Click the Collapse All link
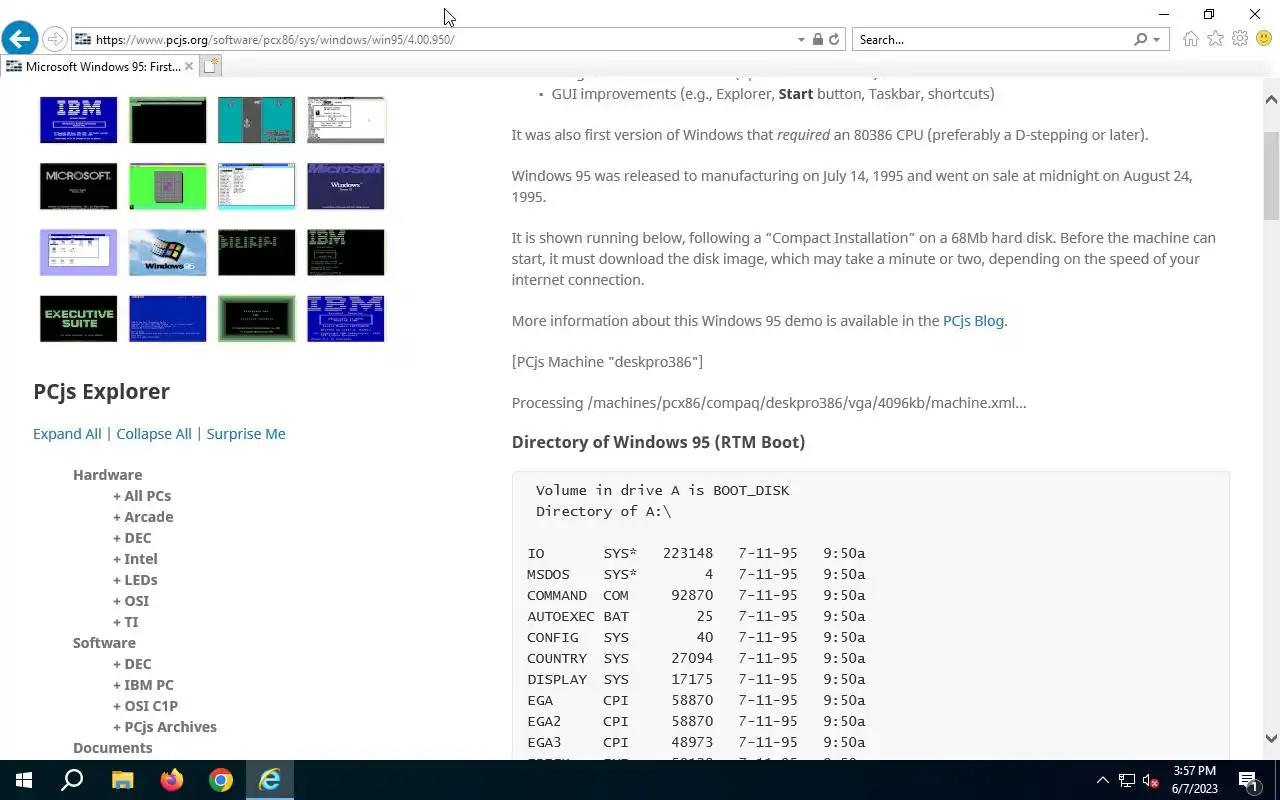The width and height of the screenshot is (1280, 800). [x=154, y=434]
